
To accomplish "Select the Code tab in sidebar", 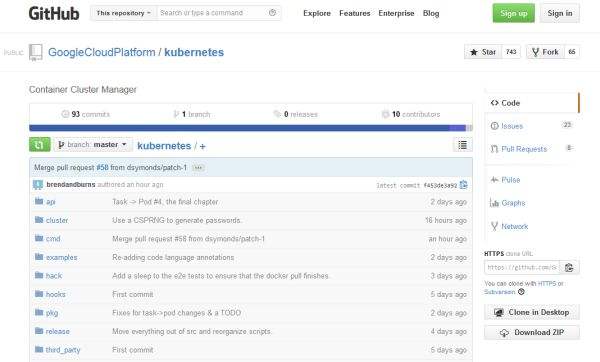I will coord(532,103).
